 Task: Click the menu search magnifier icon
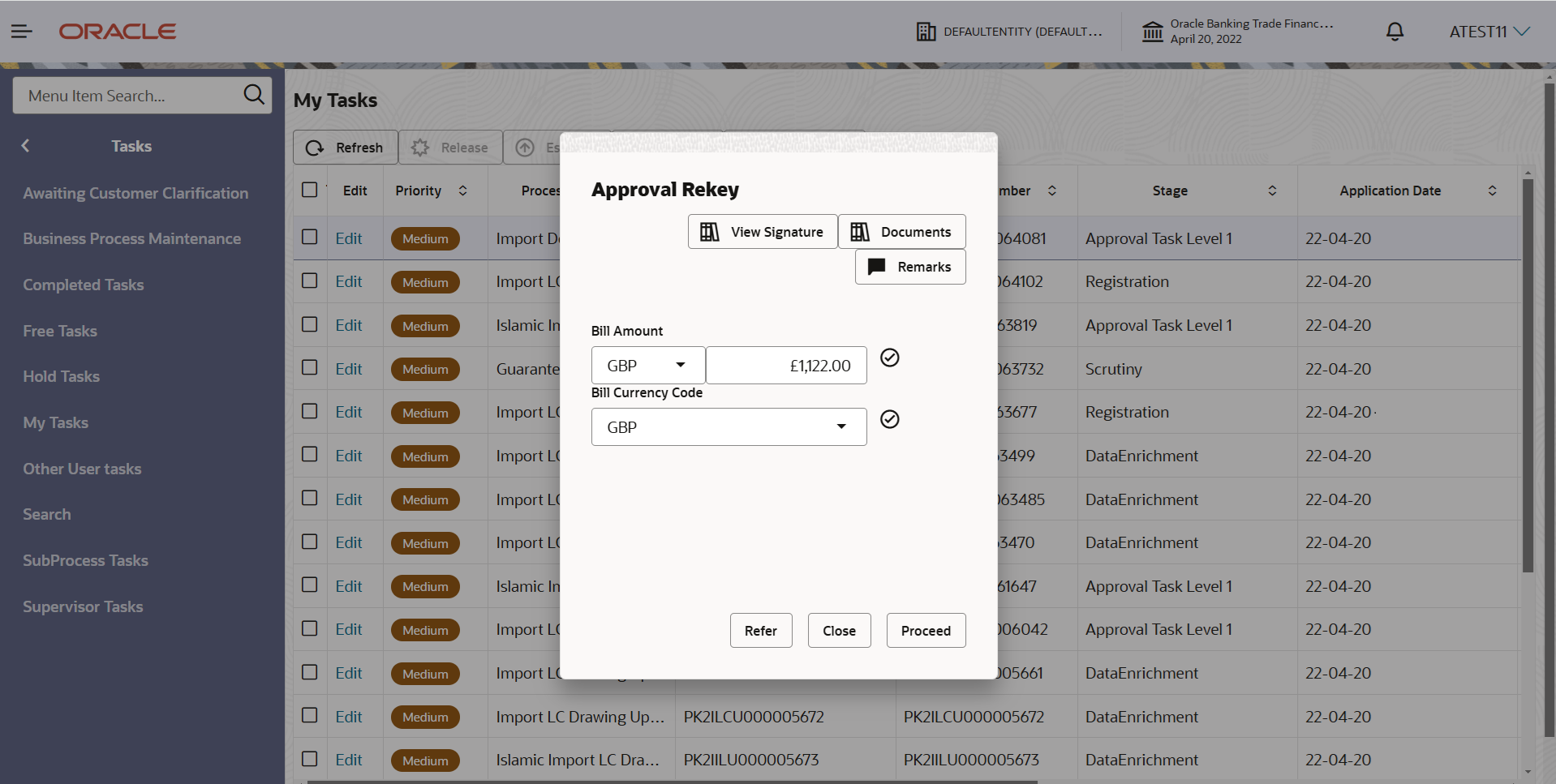coord(254,95)
